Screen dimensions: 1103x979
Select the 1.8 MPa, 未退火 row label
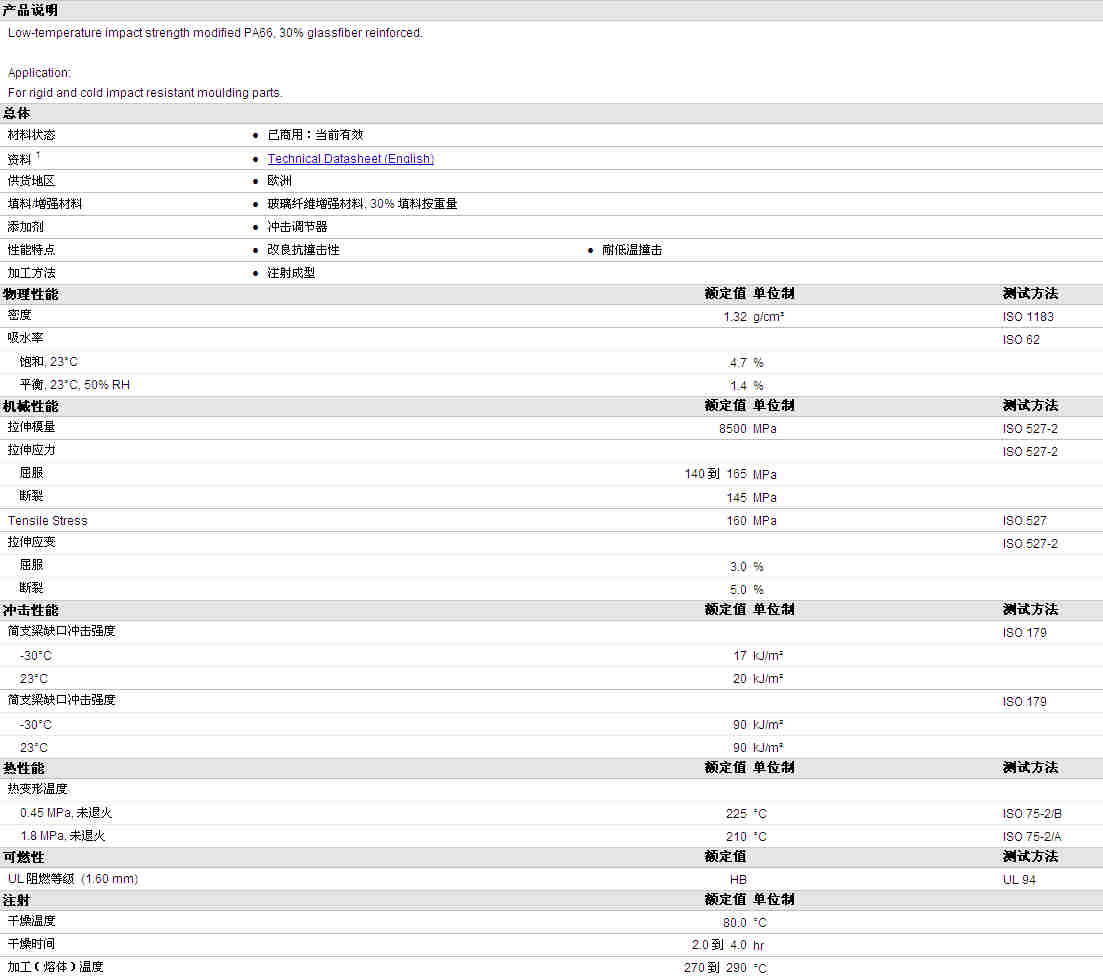(63, 836)
